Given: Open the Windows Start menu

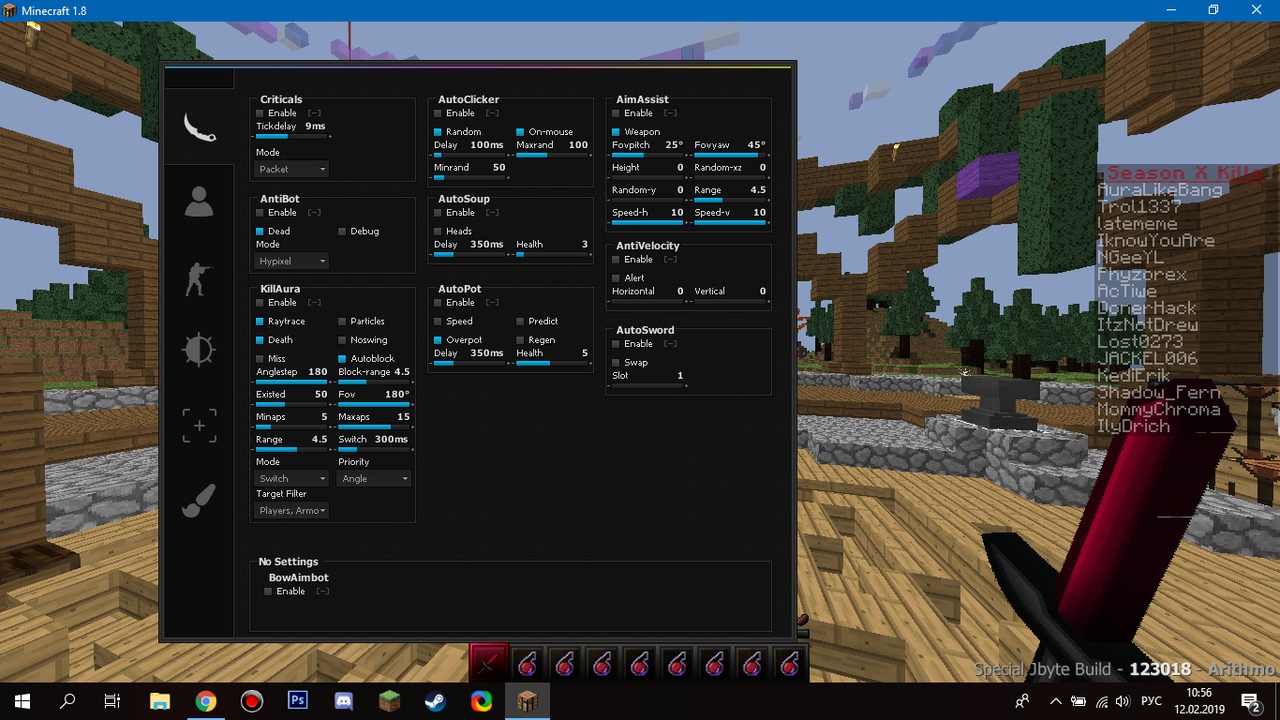Looking at the screenshot, I should [22, 701].
